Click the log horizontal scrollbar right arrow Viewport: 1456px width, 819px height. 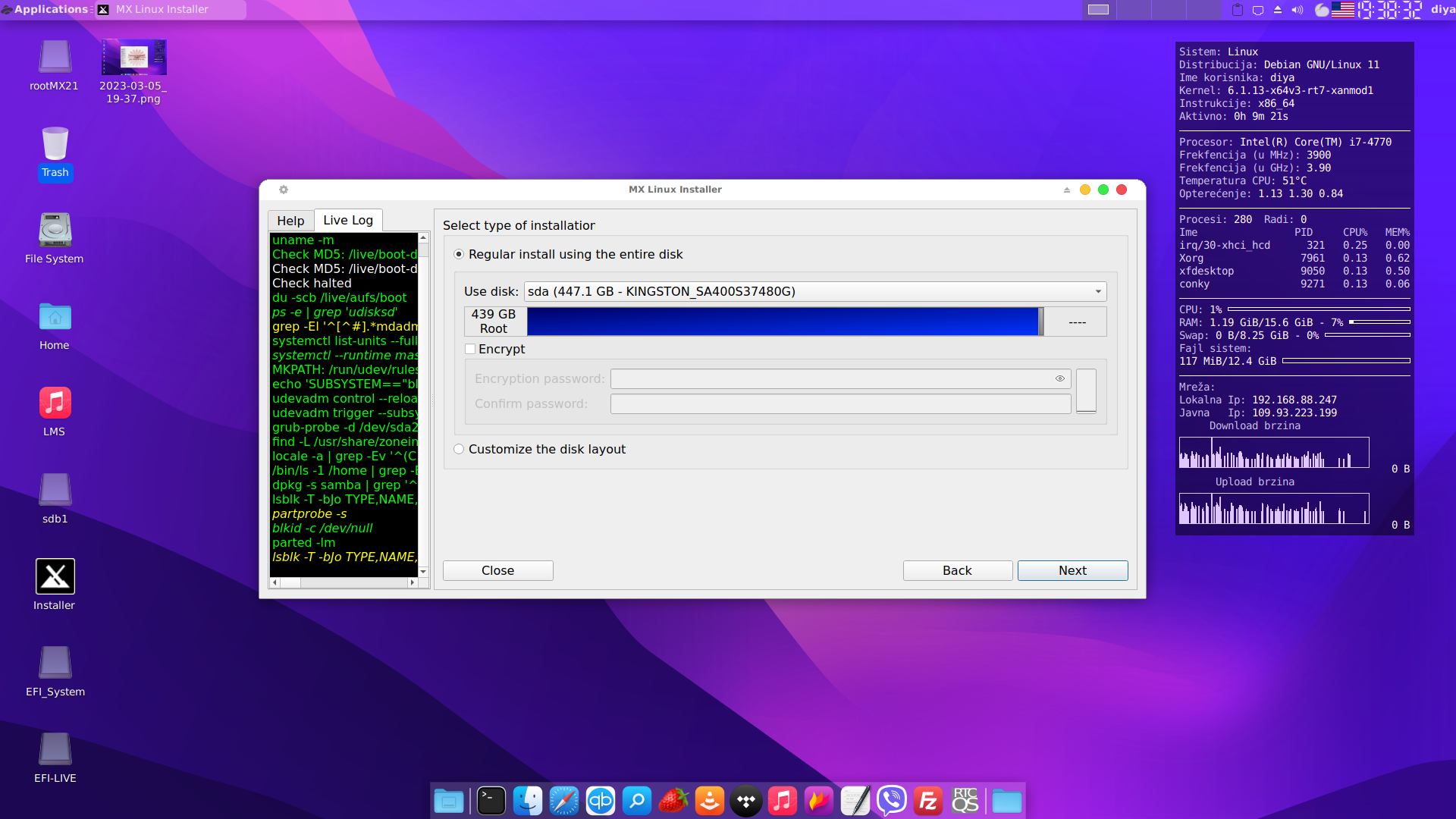(x=413, y=582)
